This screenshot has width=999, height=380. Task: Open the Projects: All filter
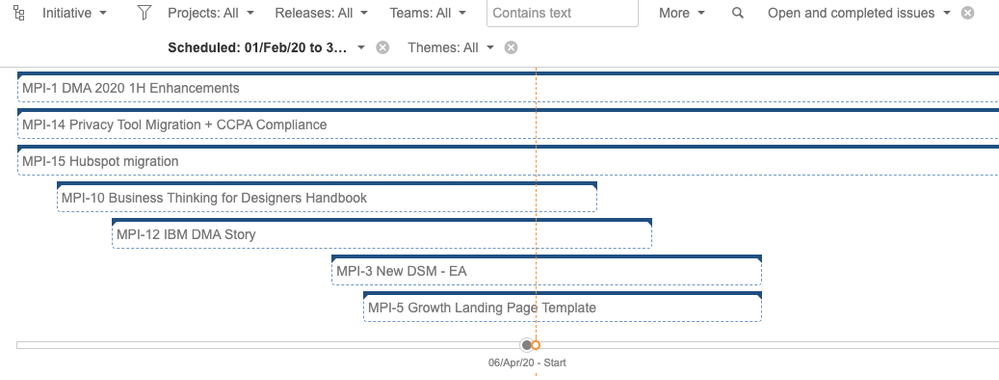211,13
